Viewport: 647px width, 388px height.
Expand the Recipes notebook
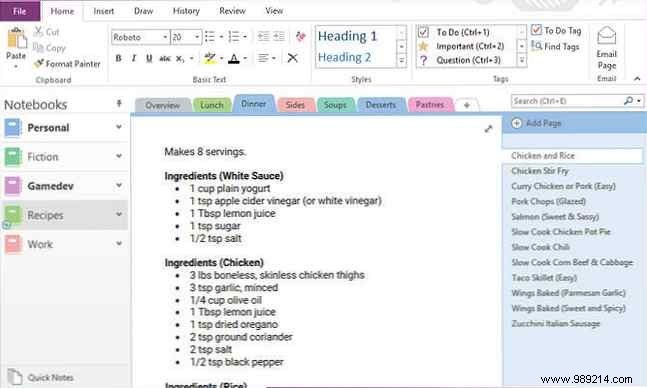(x=119, y=214)
